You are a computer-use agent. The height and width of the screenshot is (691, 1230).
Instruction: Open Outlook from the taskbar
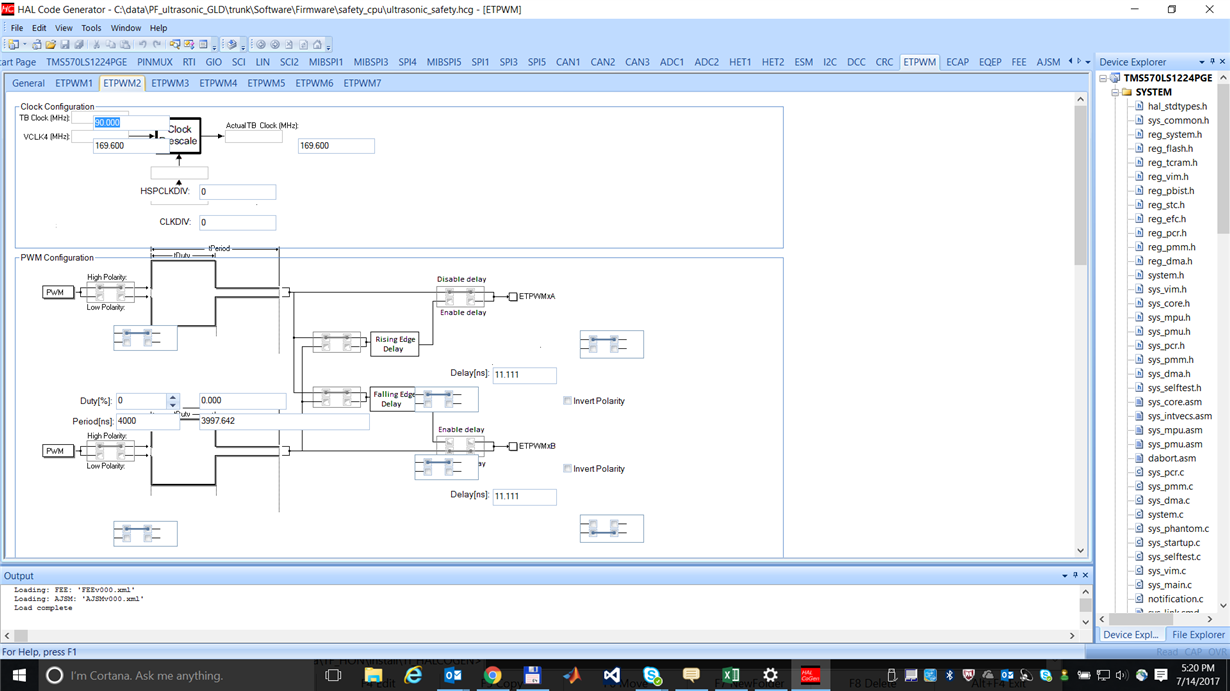click(x=453, y=675)
